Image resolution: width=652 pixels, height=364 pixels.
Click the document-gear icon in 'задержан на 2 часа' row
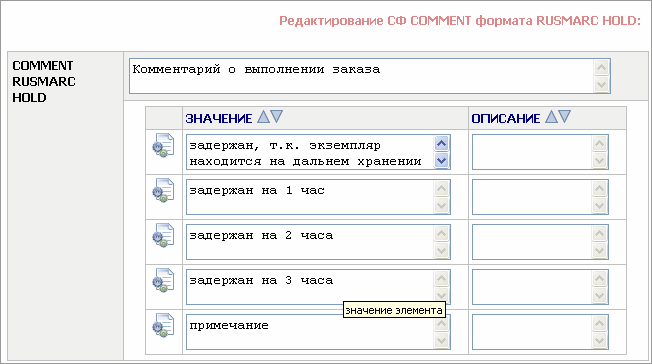pyautogui.click(x=163, y=235)
